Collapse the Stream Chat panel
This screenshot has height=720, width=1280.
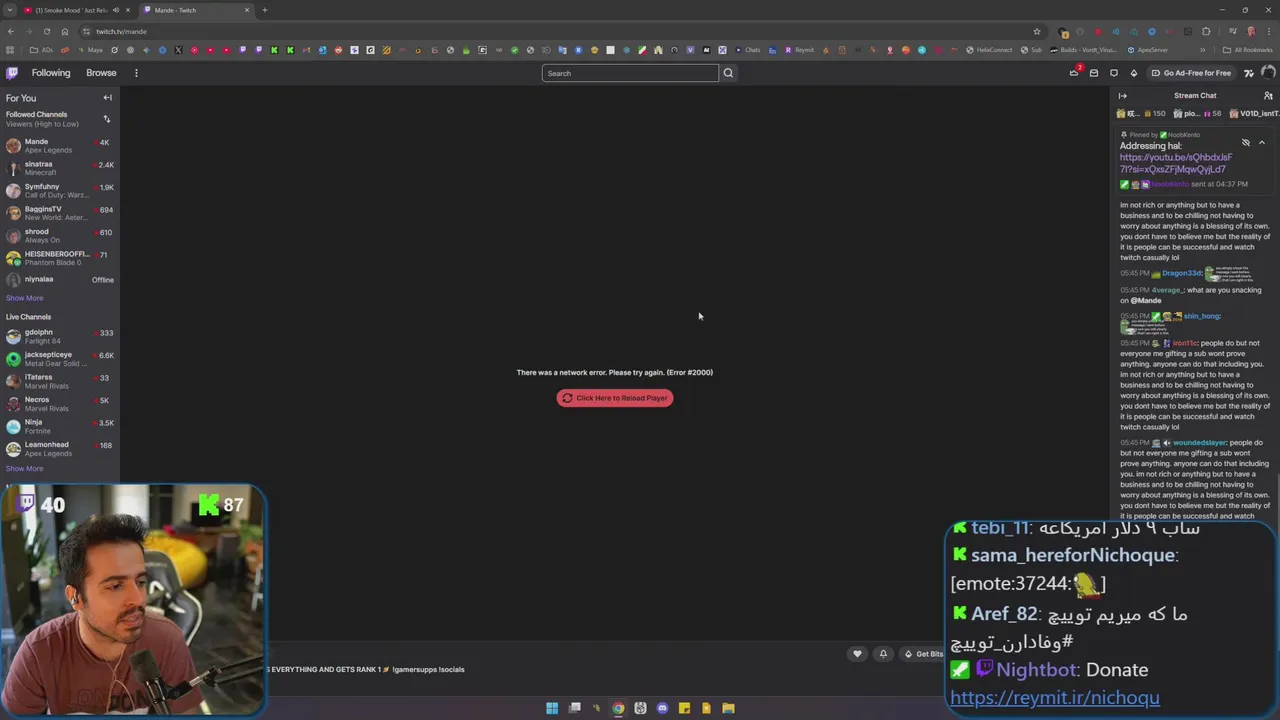pos(1122,96)
